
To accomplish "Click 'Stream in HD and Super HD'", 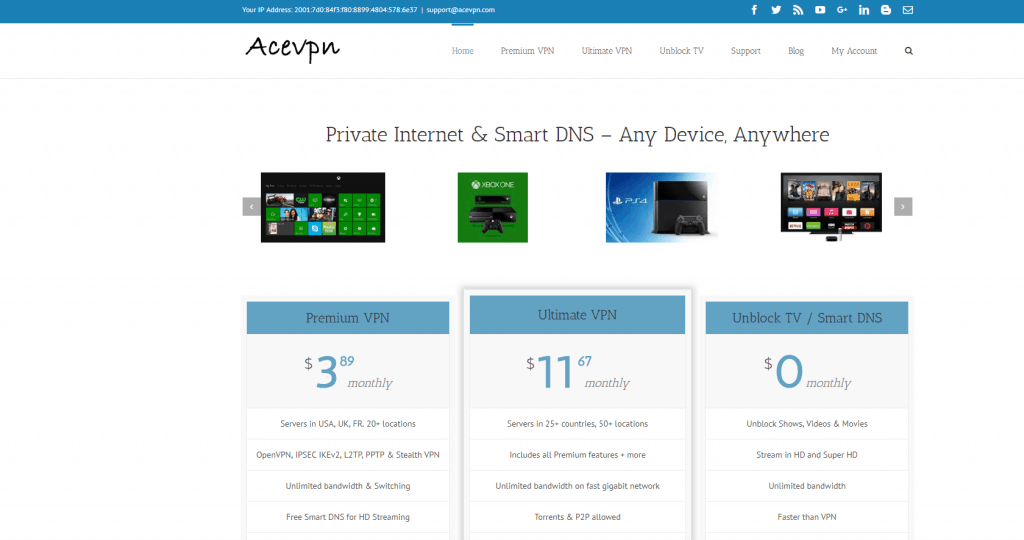I will click(x=807, y=455).
